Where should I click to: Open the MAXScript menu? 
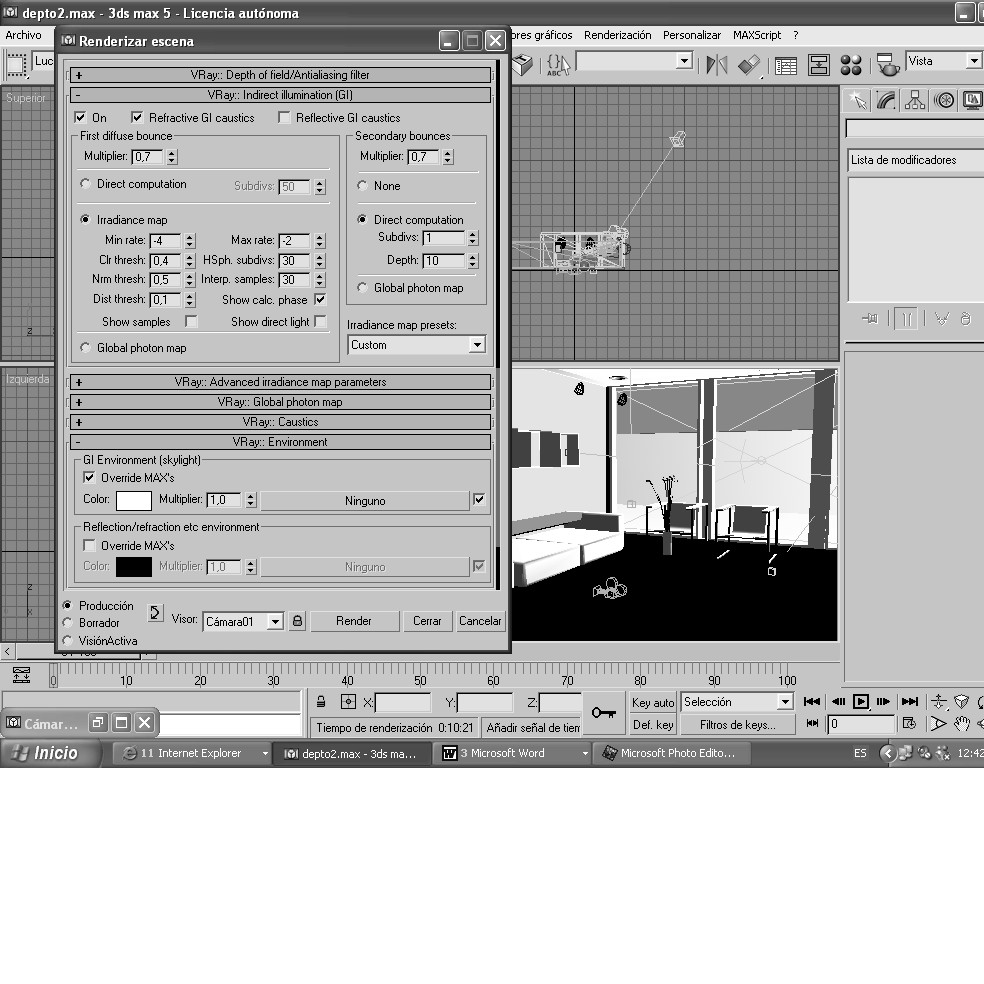coord(757,35)
